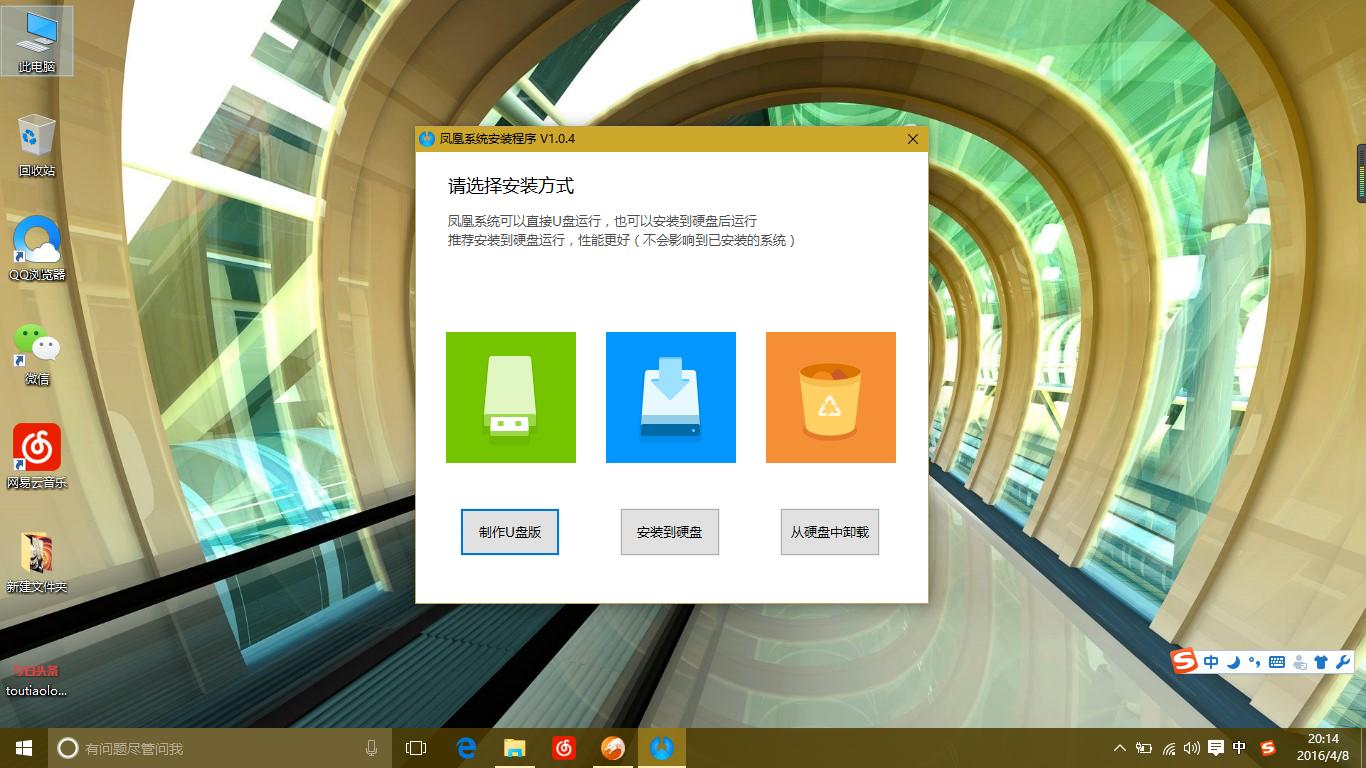Open NetEase Cloud Music from the taskbar
Viewport: 1366px width, 768px height.
click(563, 747)
